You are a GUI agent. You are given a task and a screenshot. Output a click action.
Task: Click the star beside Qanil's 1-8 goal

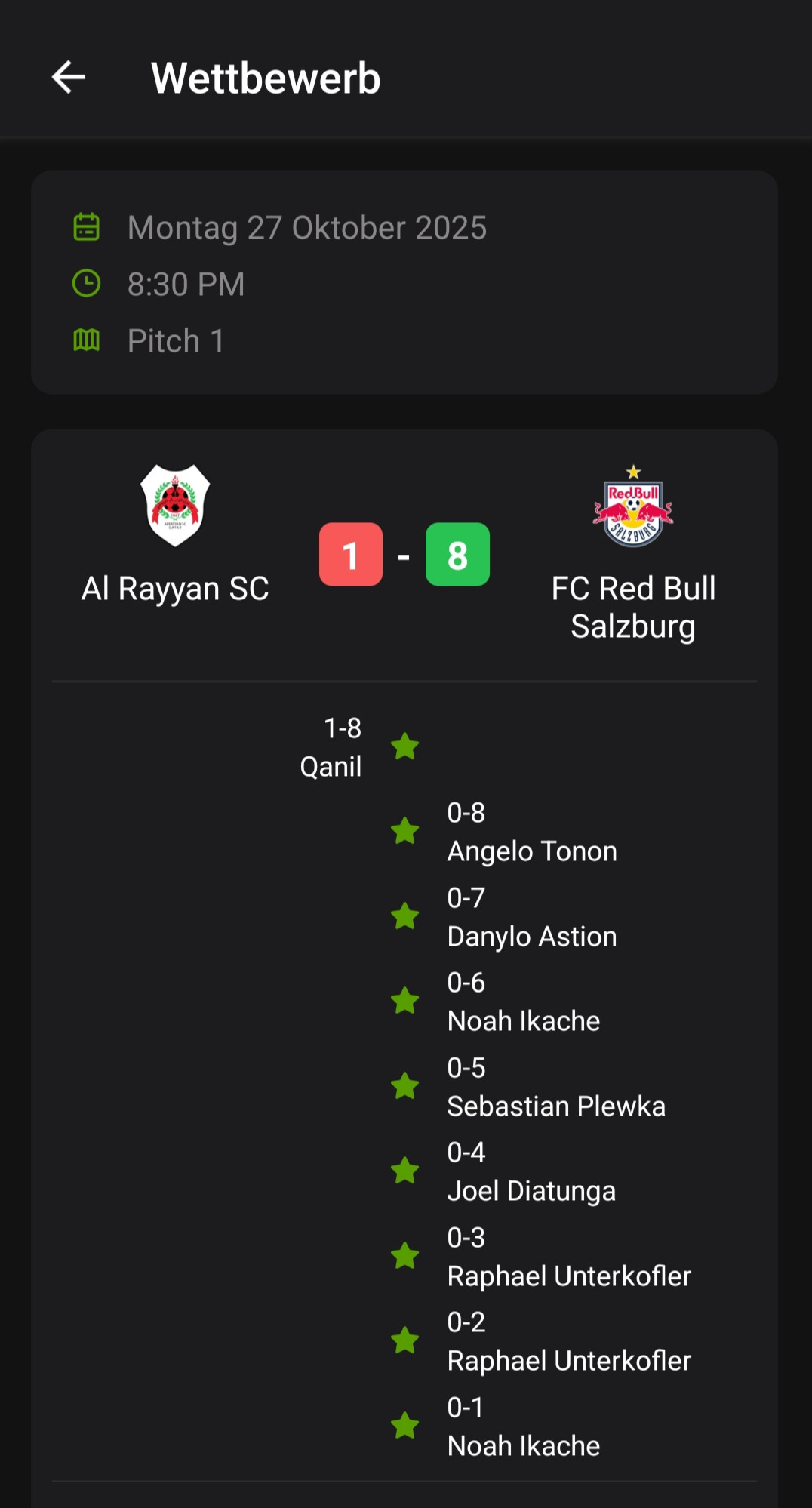(x=405, y=746)
